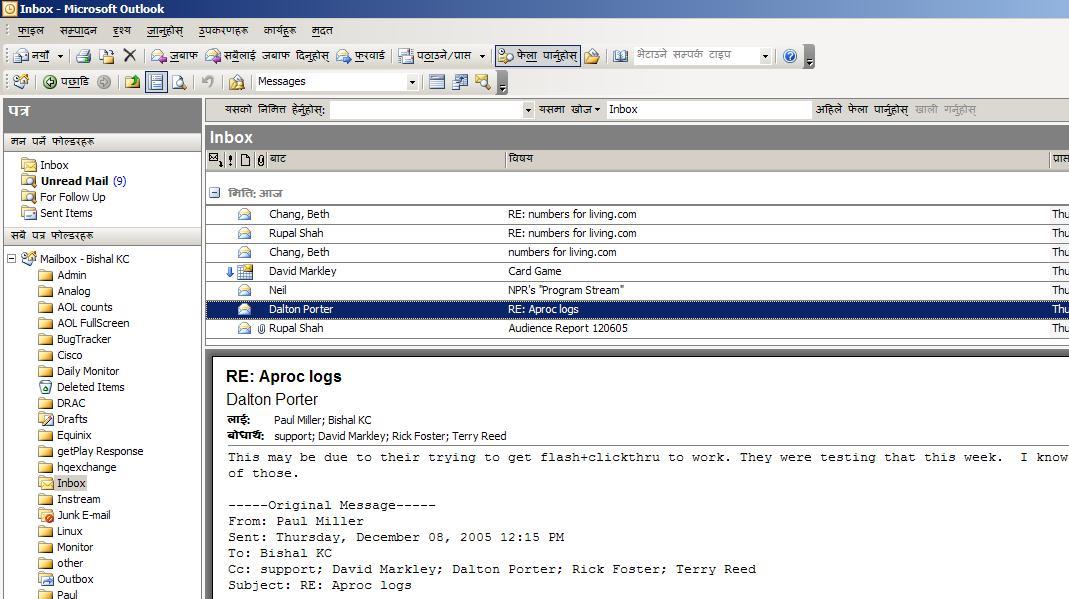Collapse the मिति: आज date group
Viewport: 1069px width, 599px height.
214,193
